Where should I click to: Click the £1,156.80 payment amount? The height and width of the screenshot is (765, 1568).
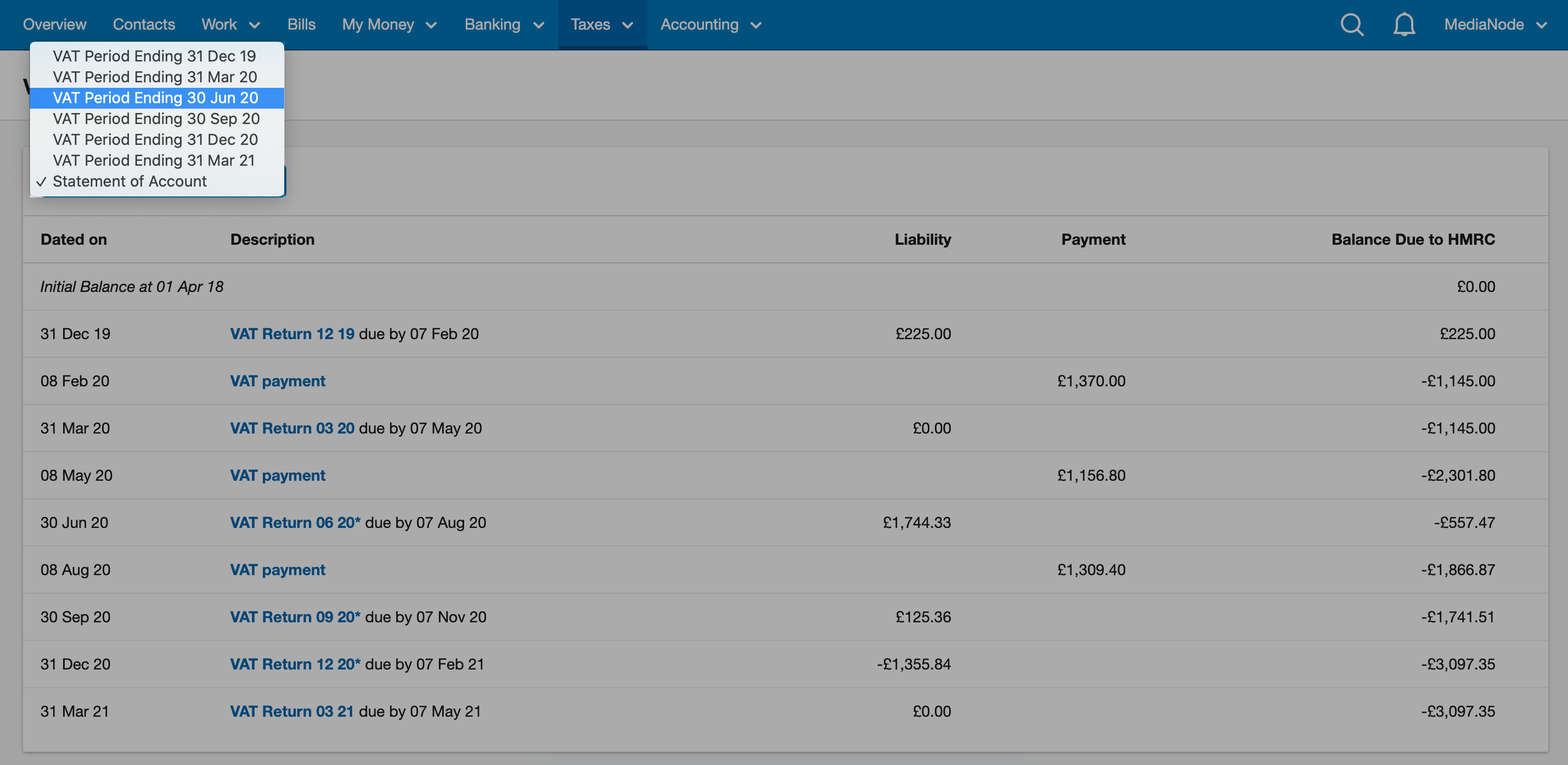coord(1091,476)
